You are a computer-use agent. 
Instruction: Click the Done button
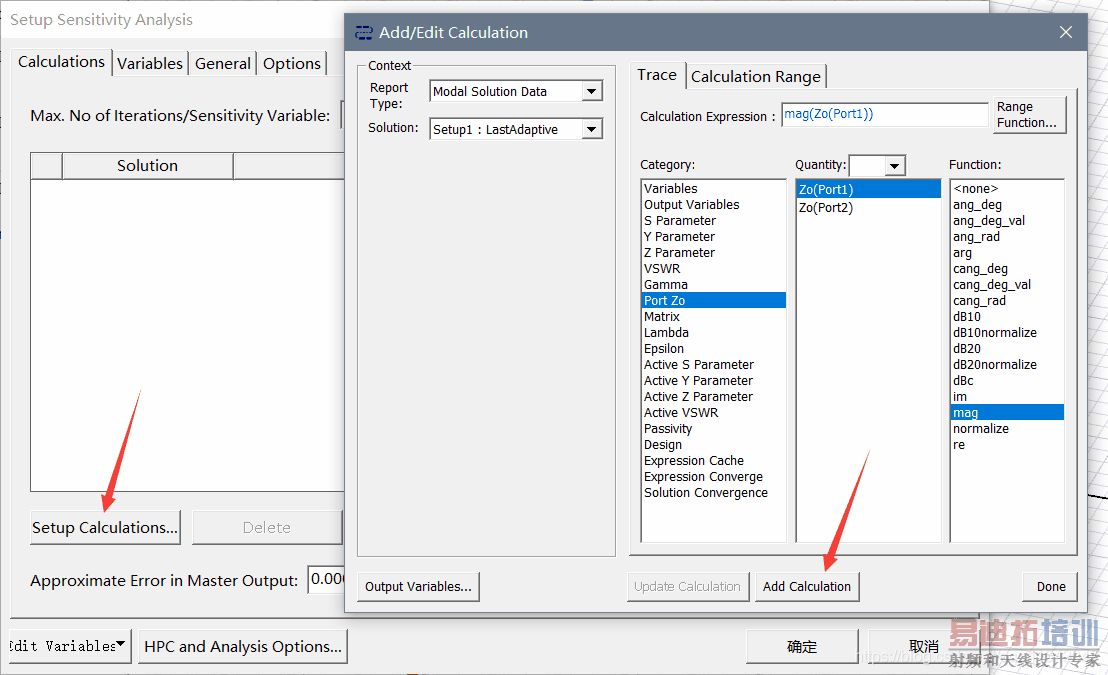[1051, 587]
